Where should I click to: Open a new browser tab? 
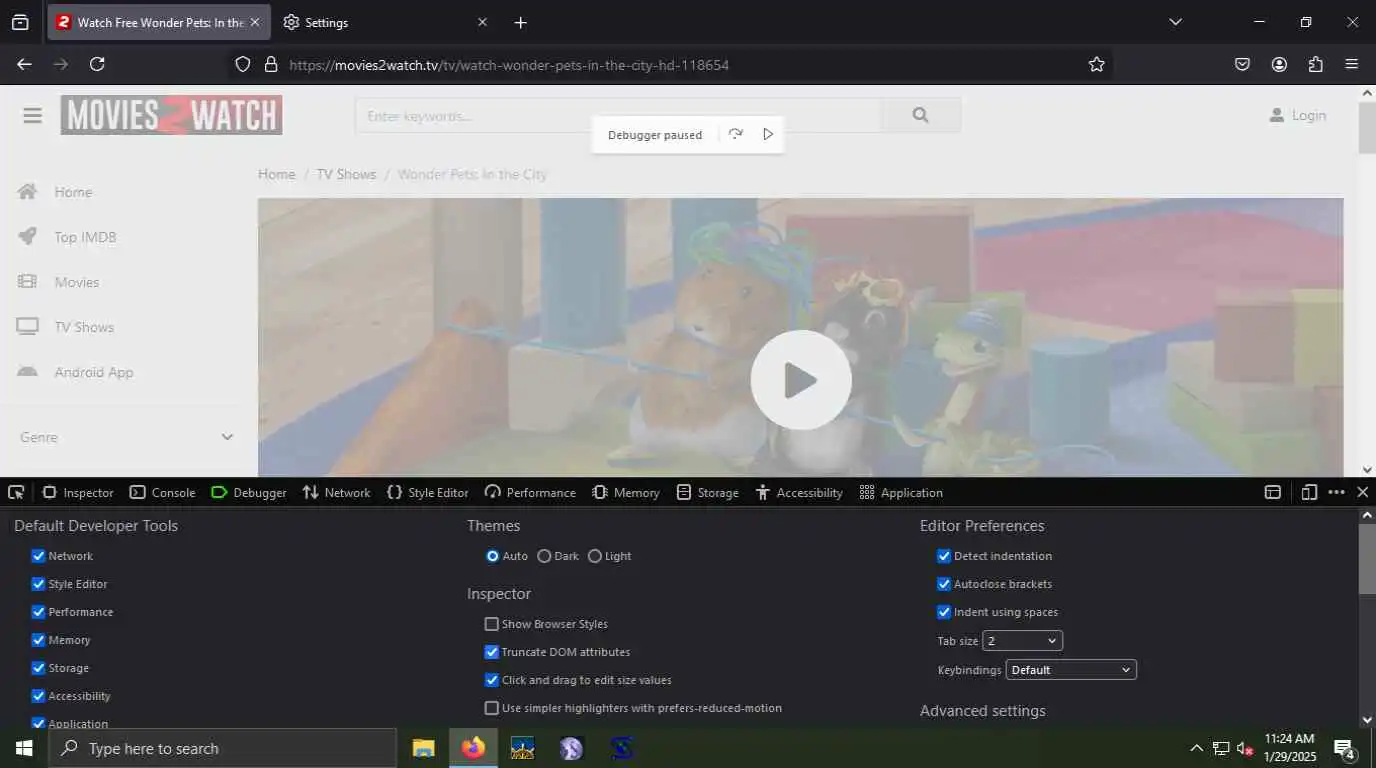point(520,22)
